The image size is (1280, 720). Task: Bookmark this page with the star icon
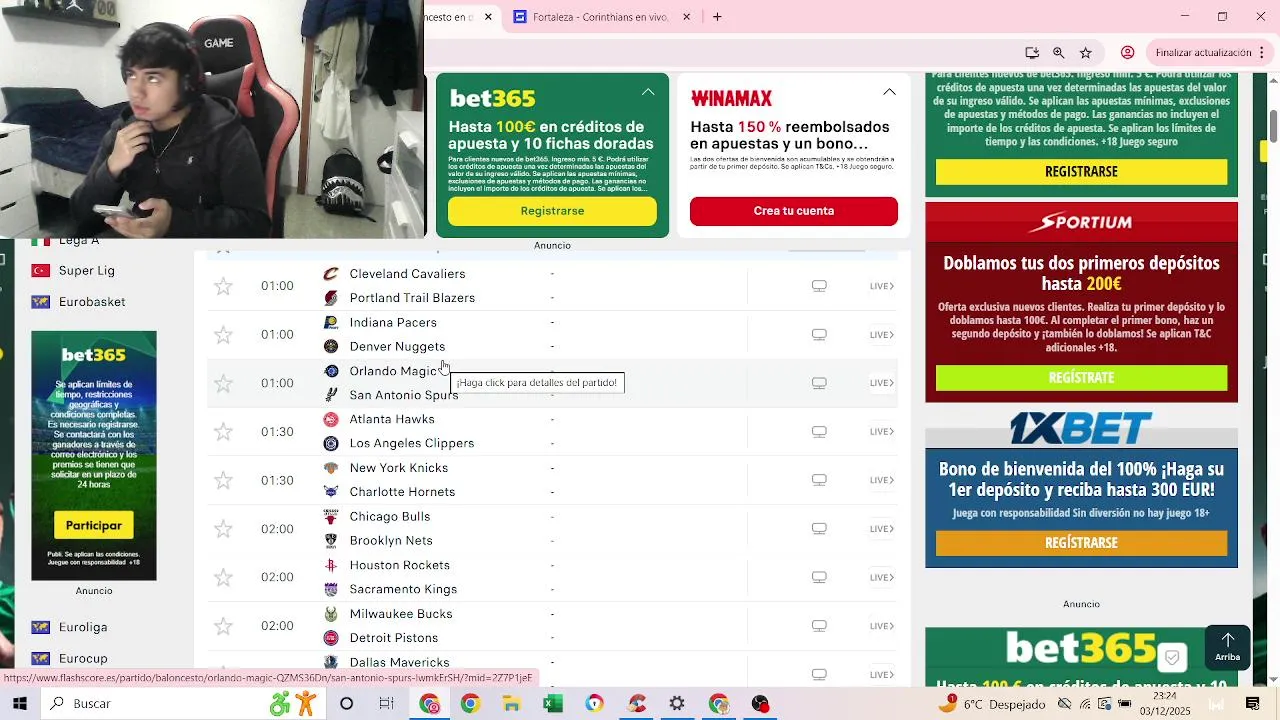pos(1086,53)
